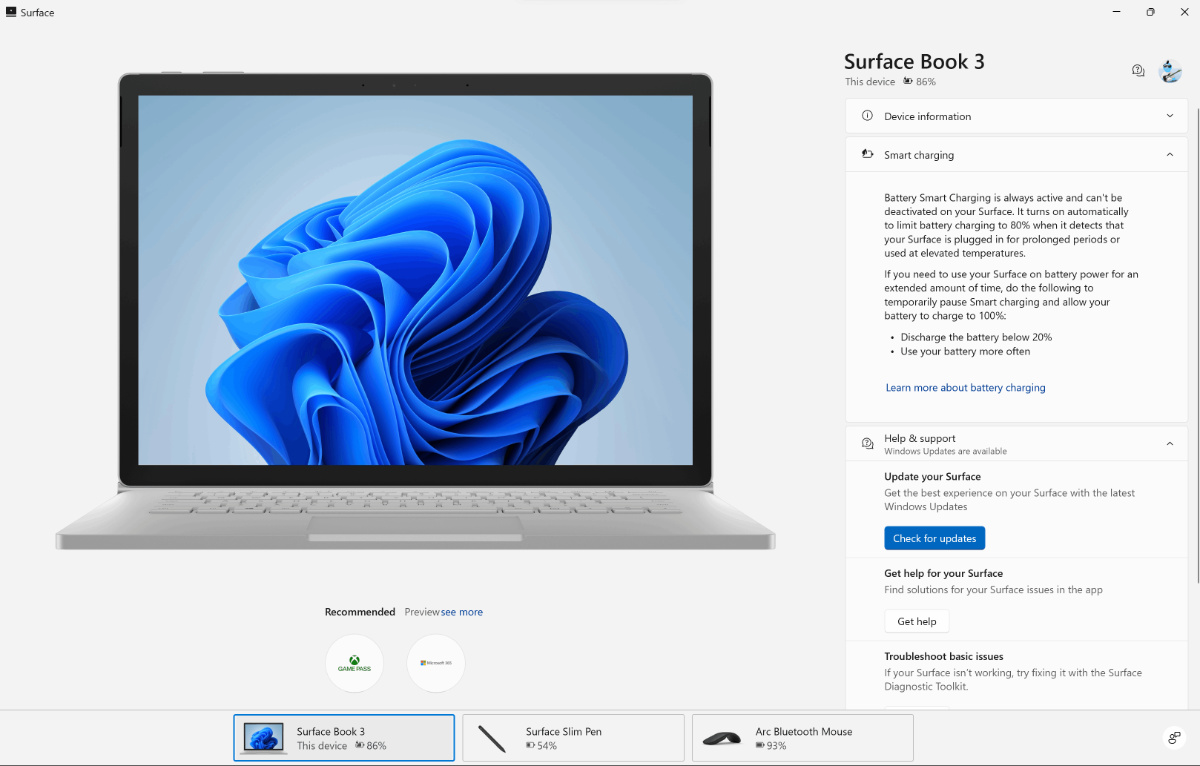Open Learn more about battery charging link
Viewport: 1200px width, 766px height.
tap(966, 388)
